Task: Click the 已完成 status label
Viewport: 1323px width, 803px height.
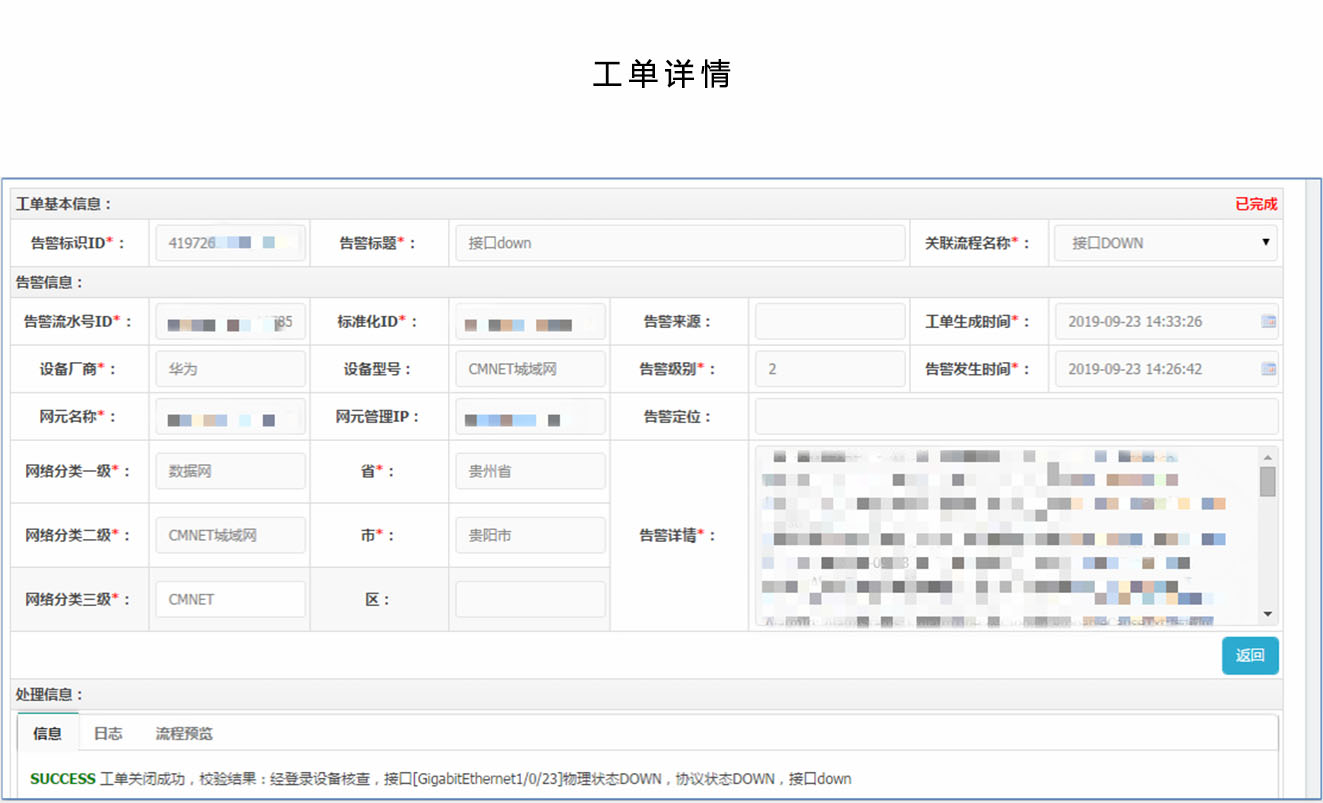Action: point(1256,204)
